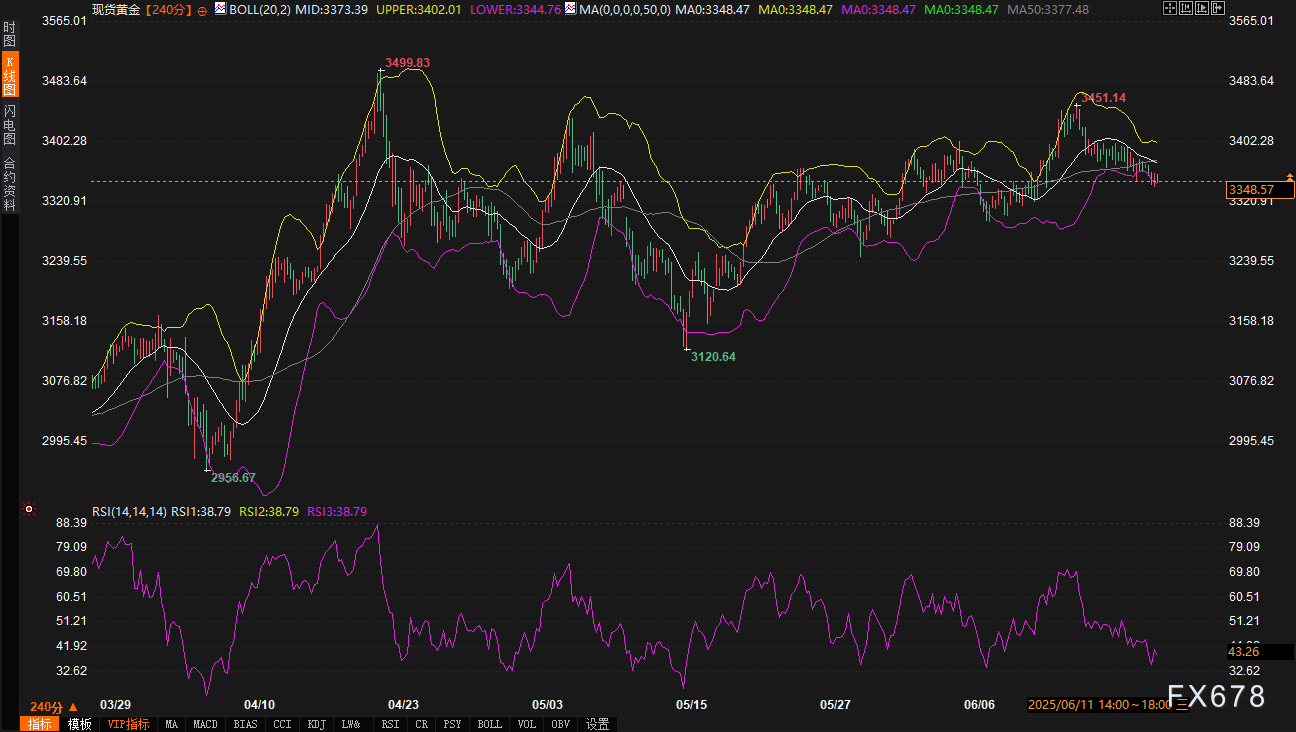Toggle the MACD indicator
Screen dimensions: 1296x732
(205, 724)
